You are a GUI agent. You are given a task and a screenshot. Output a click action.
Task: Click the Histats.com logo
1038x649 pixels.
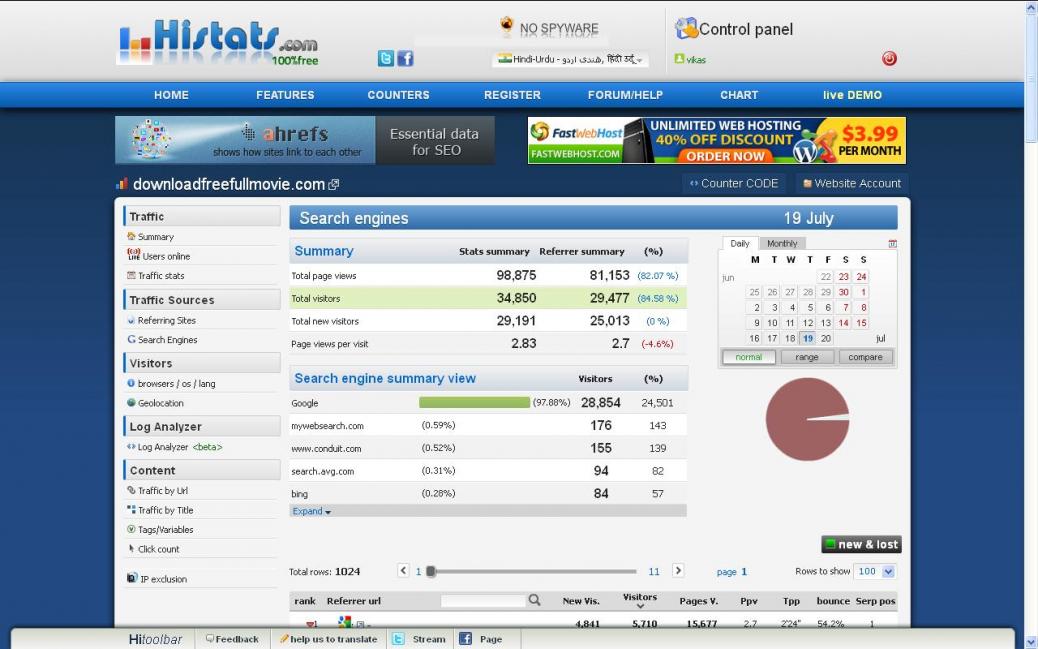[x=218, y=42]
